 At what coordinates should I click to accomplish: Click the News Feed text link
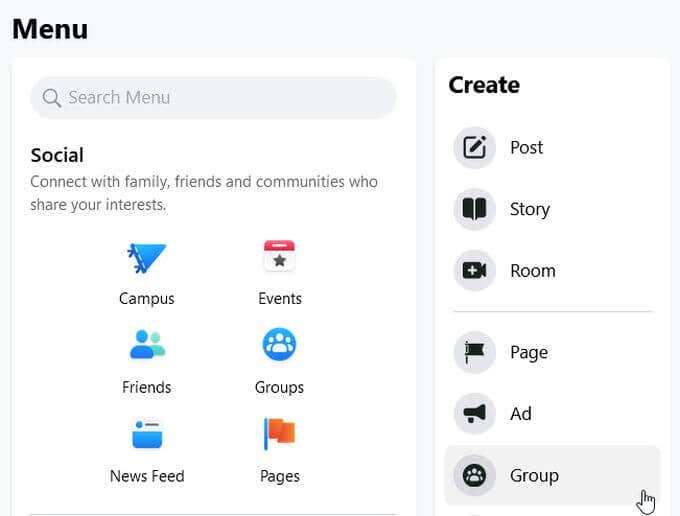tap(147, 476)
